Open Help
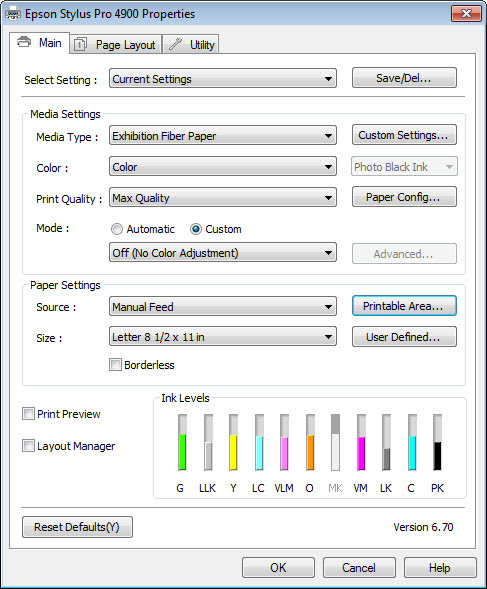487x589 pixels. [440, 568]
